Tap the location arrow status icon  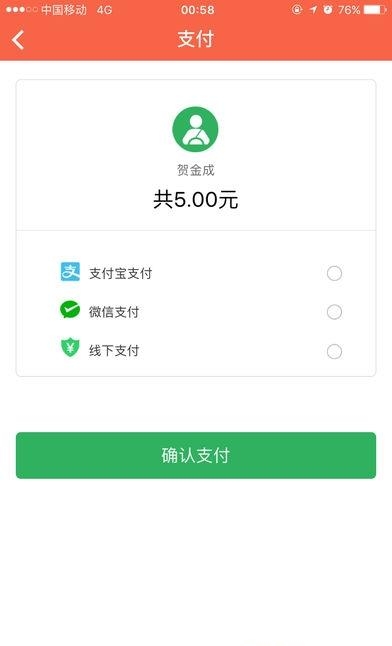pyautogui.click(x=314, y=9)
